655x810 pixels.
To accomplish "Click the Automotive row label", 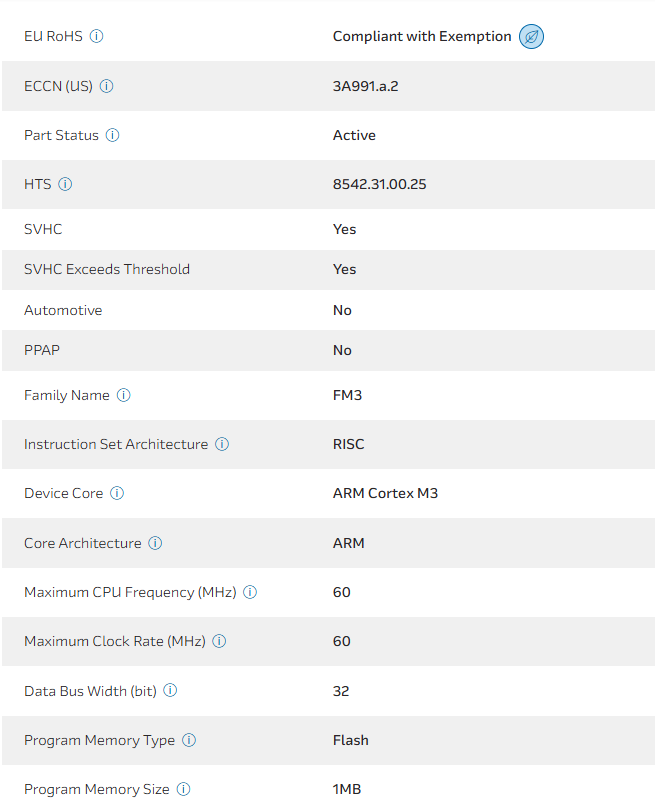I will (x=63, y=310).
